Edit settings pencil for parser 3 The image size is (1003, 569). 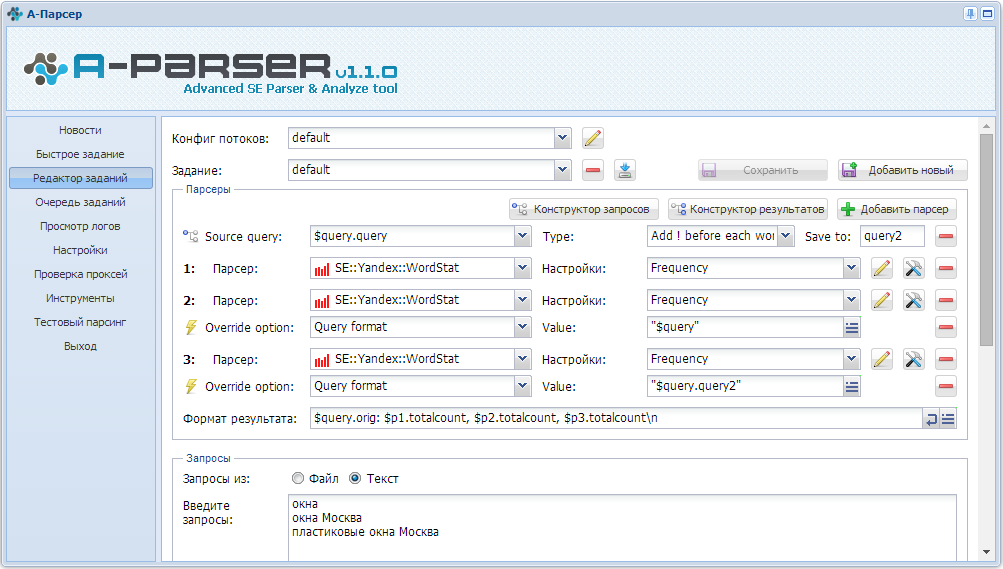[881, 359]
